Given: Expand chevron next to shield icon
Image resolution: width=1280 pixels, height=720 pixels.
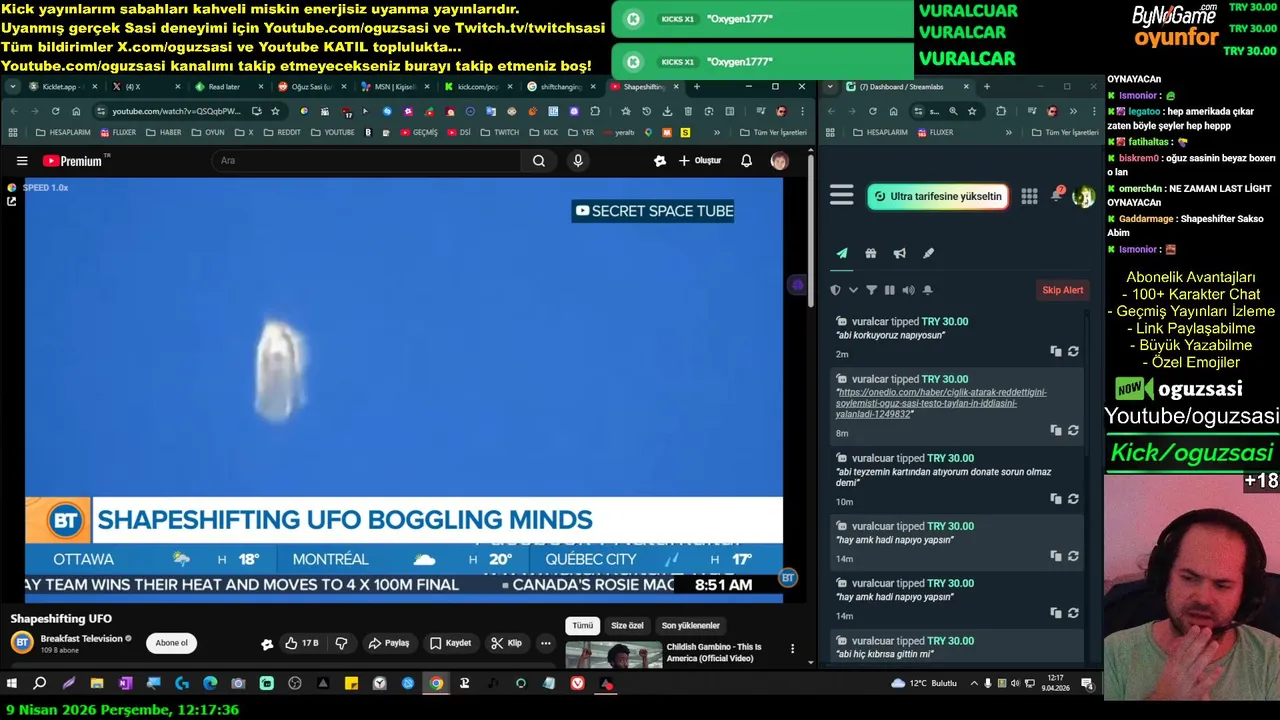Looking at the screenshot, I should pos(853,290).
